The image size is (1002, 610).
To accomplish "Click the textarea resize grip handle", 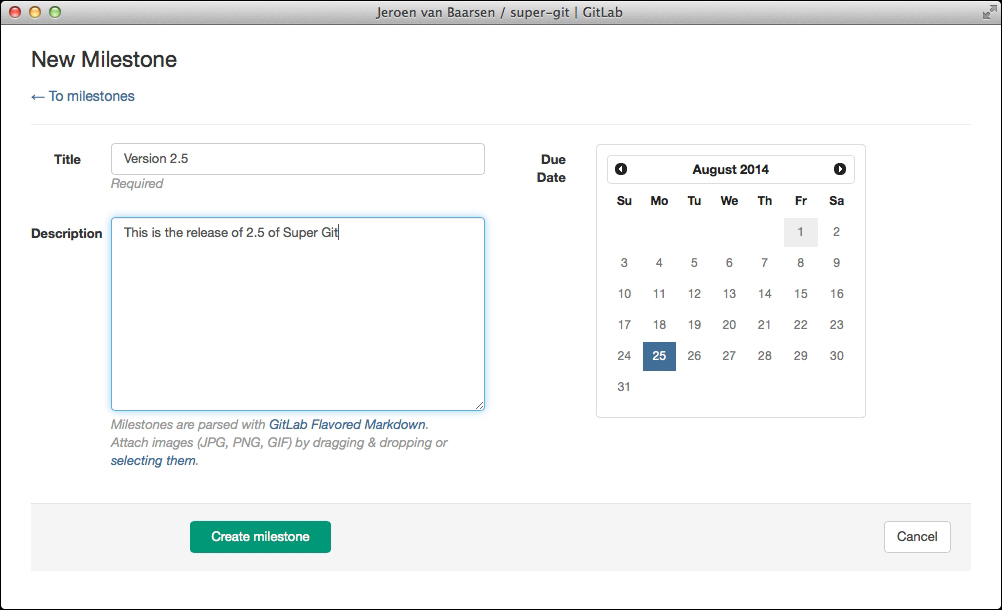I will tap(479, 405).
